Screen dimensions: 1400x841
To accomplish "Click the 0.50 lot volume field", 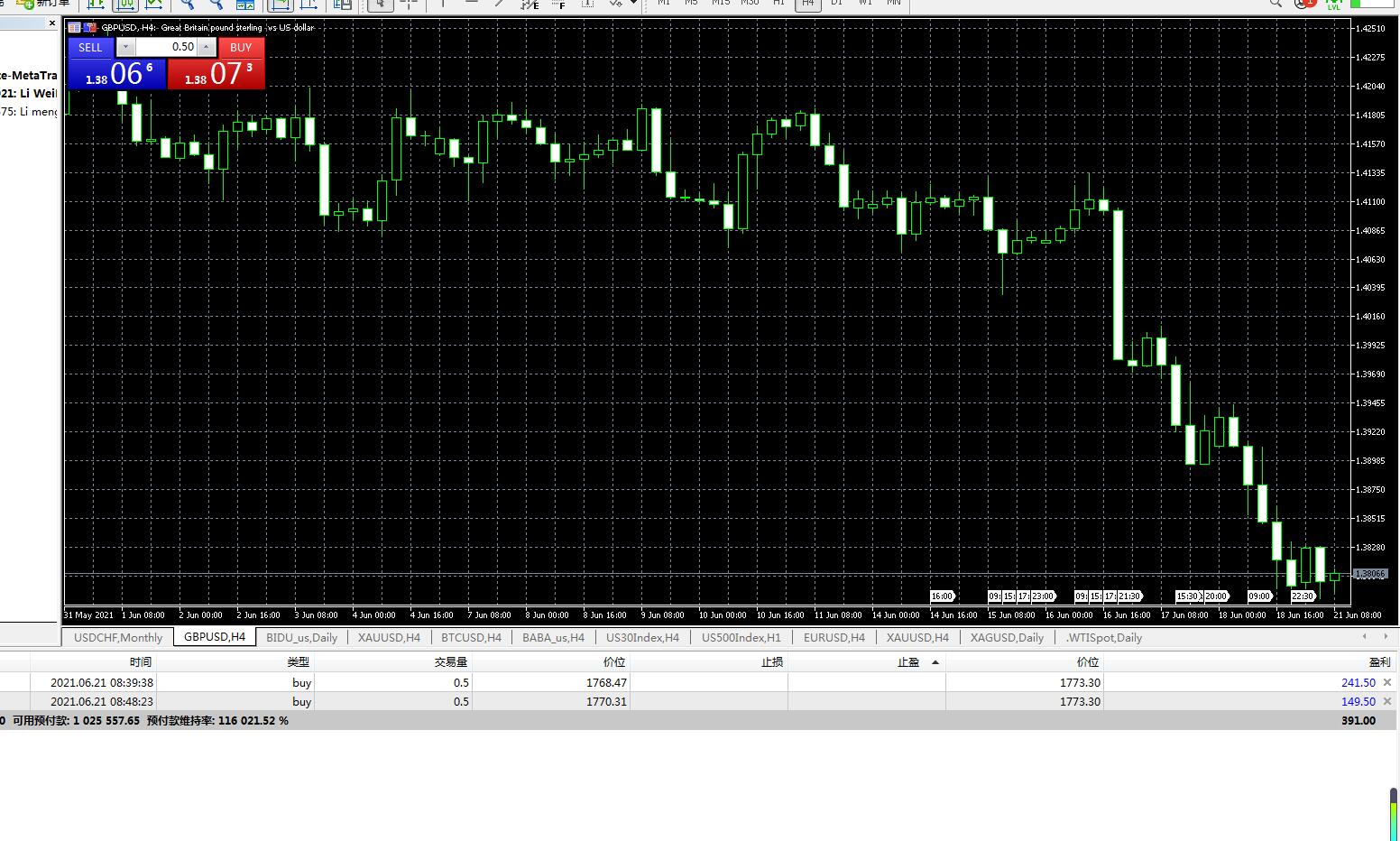I will pyautogui.click(x=166, y=47).
